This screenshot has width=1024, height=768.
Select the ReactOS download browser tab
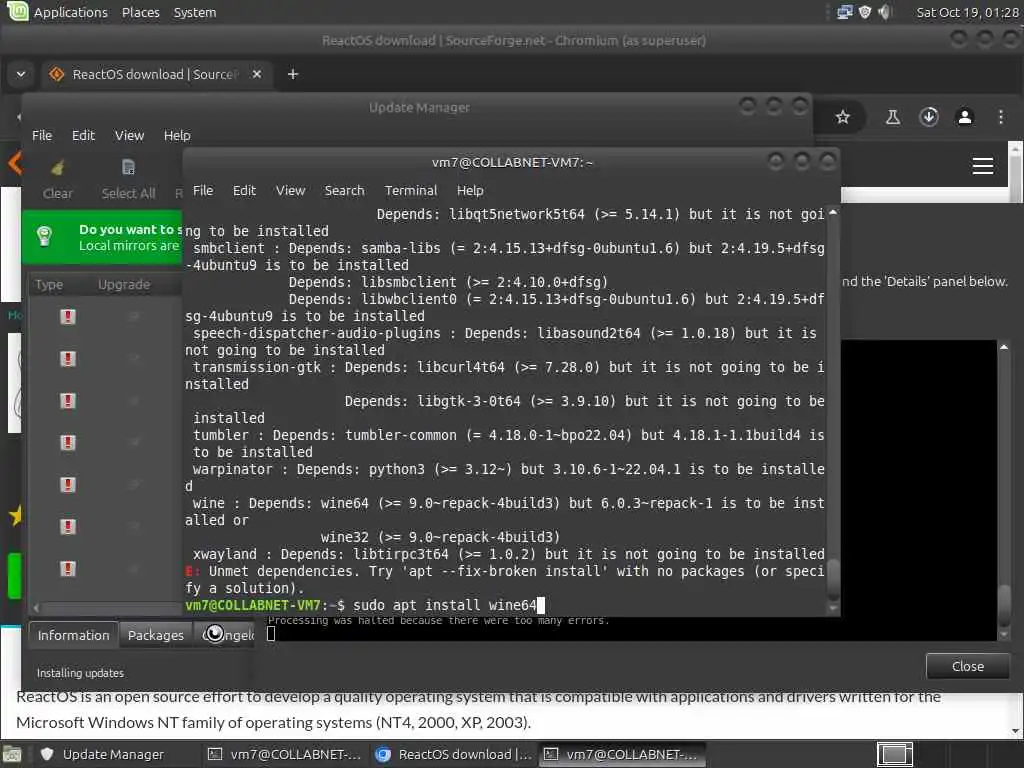(155, 74)
